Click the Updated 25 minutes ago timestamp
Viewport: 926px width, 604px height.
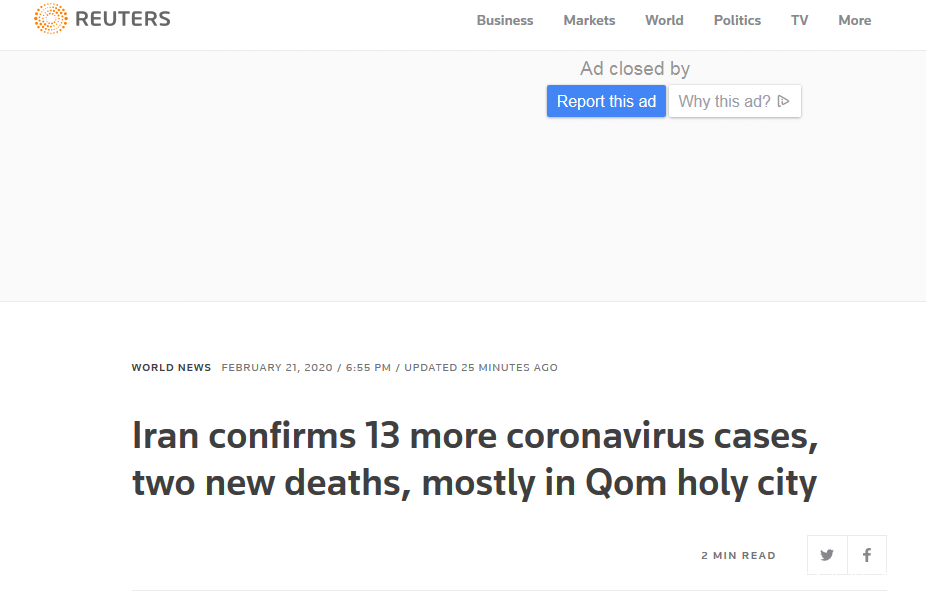coord(481,367)
